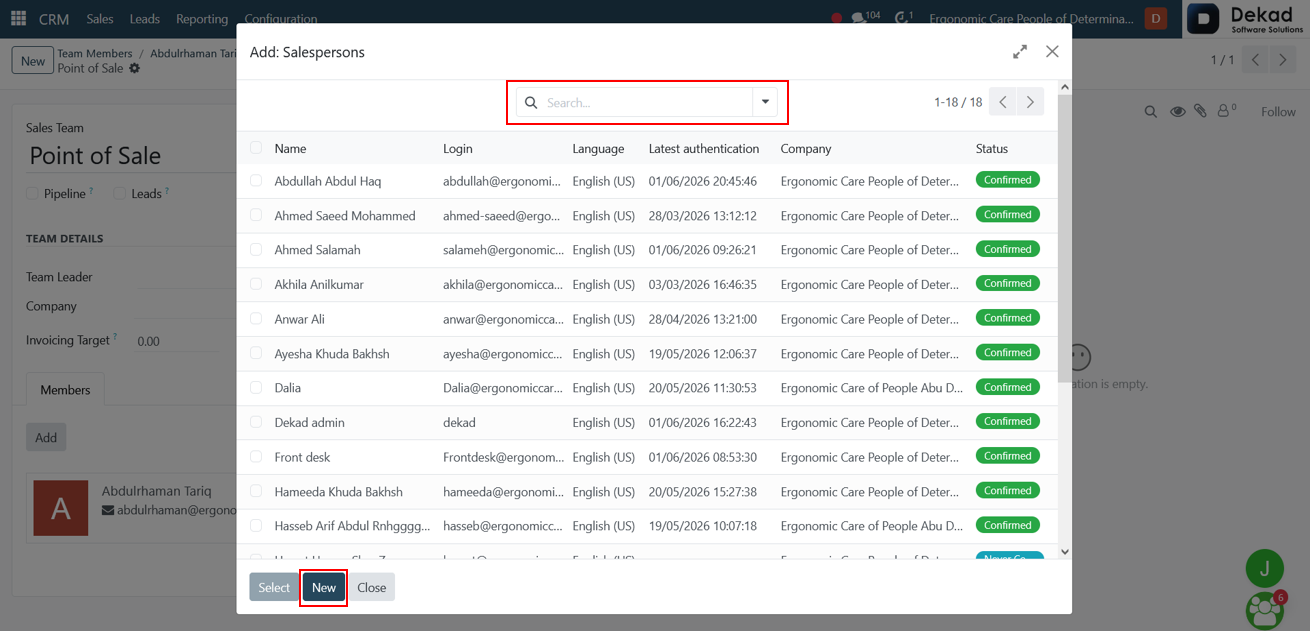The height and width of the screenshot is (631, 1310).
Task: Click the paperclip attachments icon
Action: click(1200, 112)
